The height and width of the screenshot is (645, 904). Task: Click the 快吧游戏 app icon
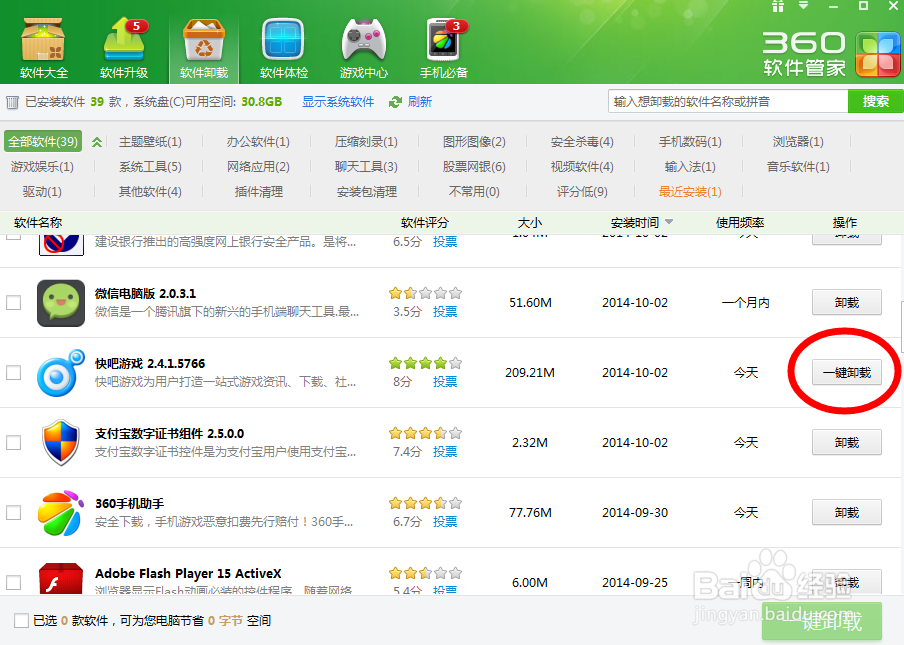coord(61,373)
